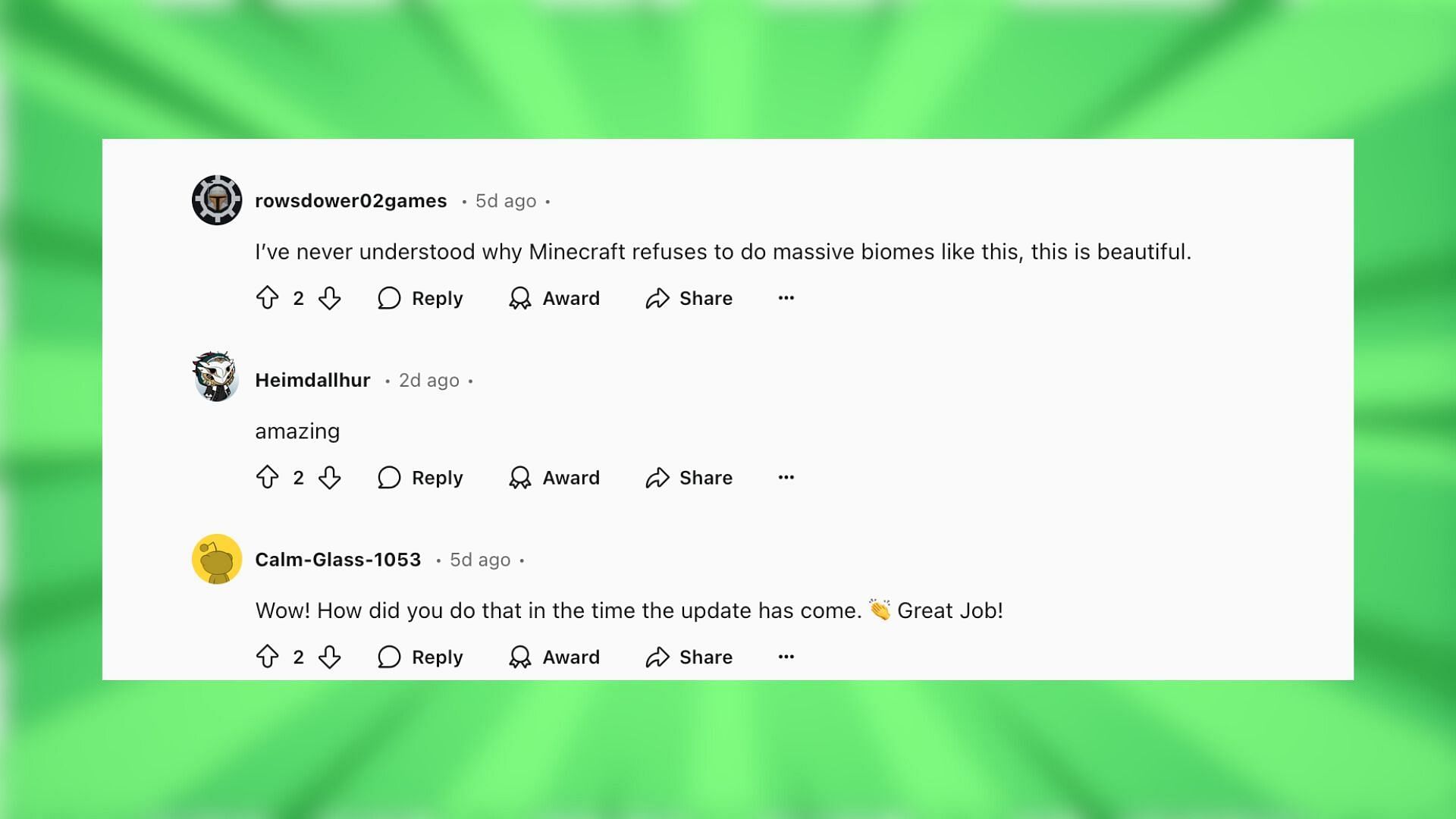Click the three-dots menu on Calm-Glass-1053 comment

click(x=787, y=656)
